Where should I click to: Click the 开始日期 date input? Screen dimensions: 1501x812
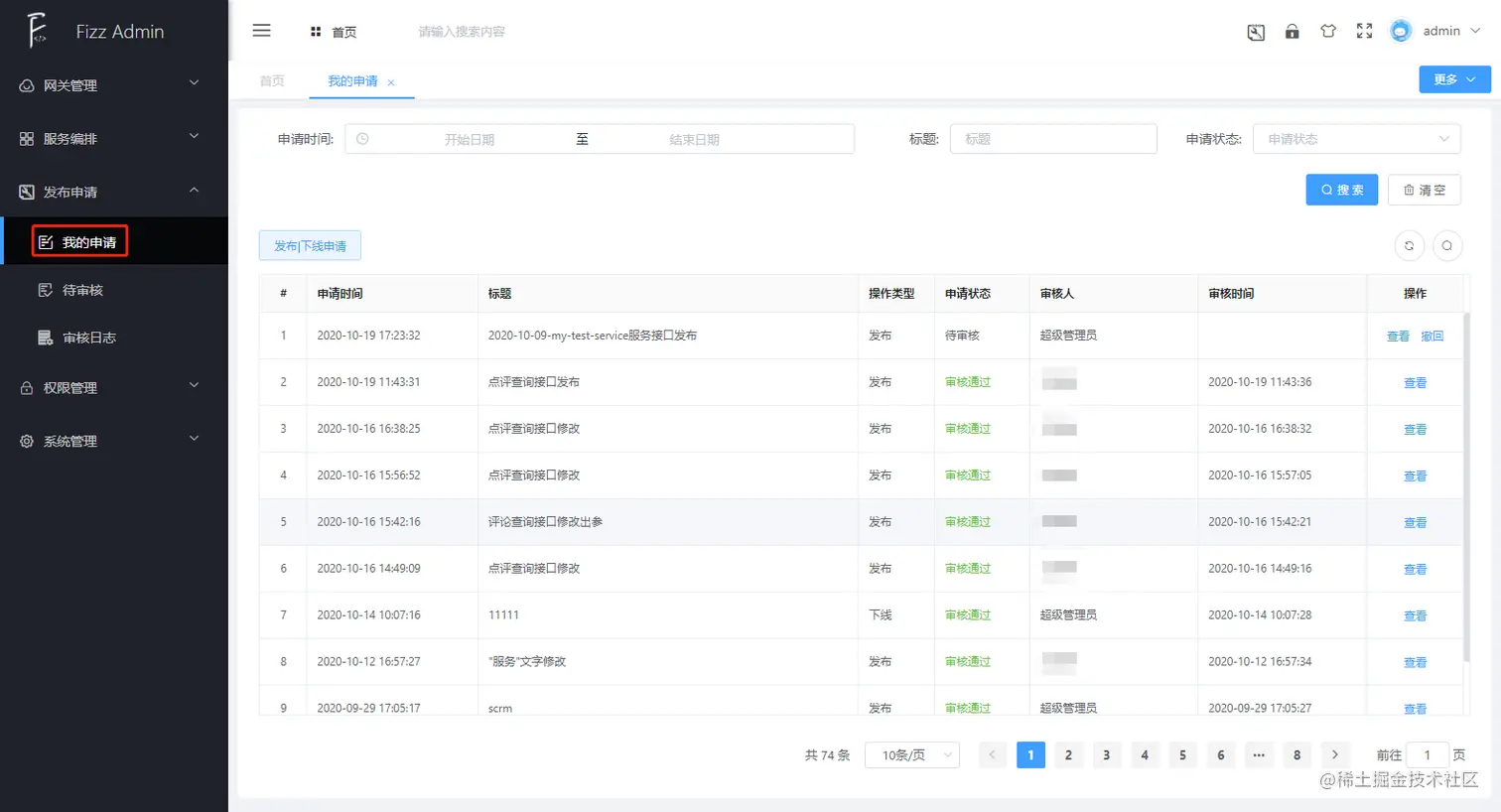[470, 140]
